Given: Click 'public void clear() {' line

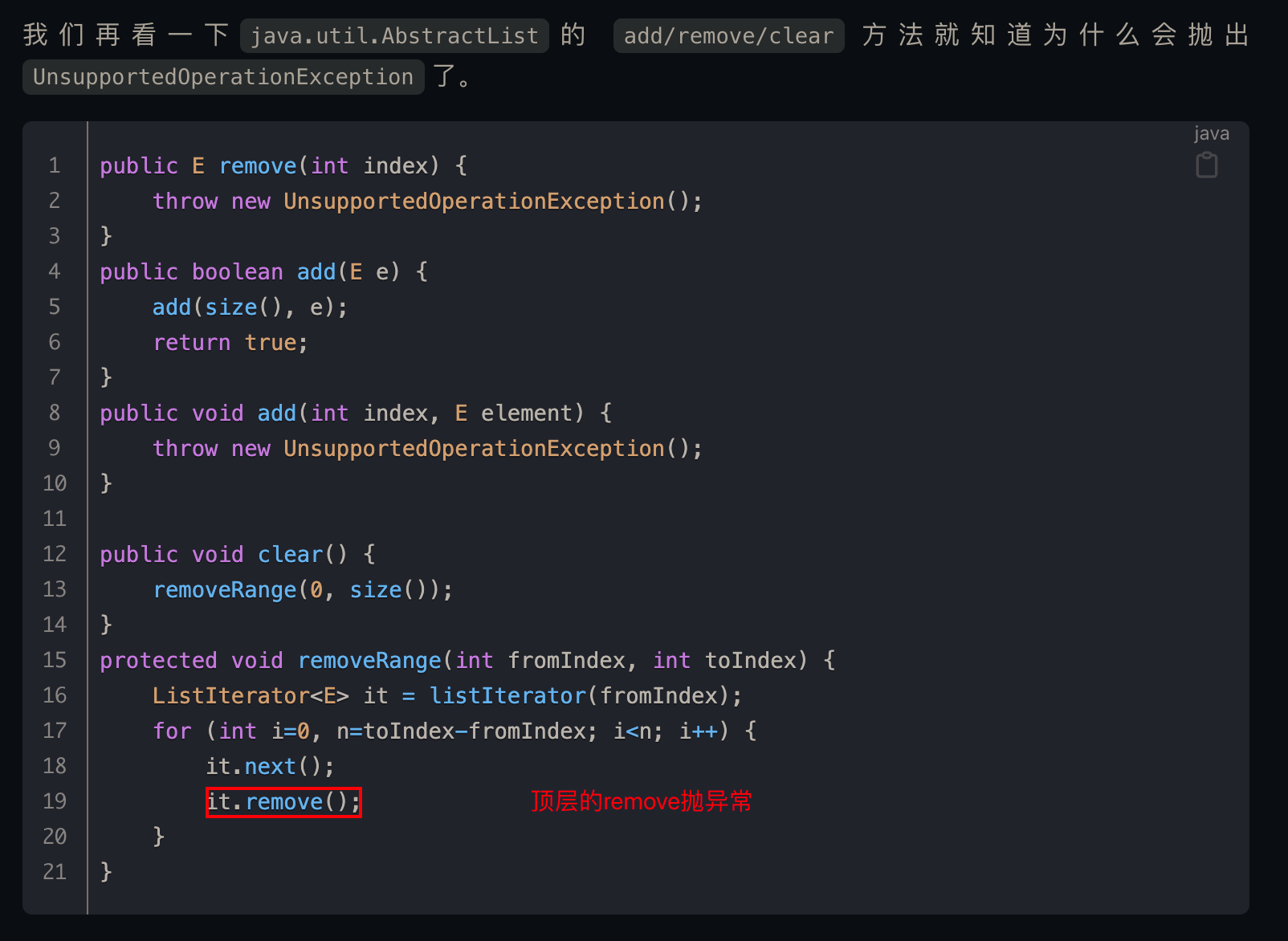Looking at the screenshot, I should pyautogui.click(x=238, y=554).
